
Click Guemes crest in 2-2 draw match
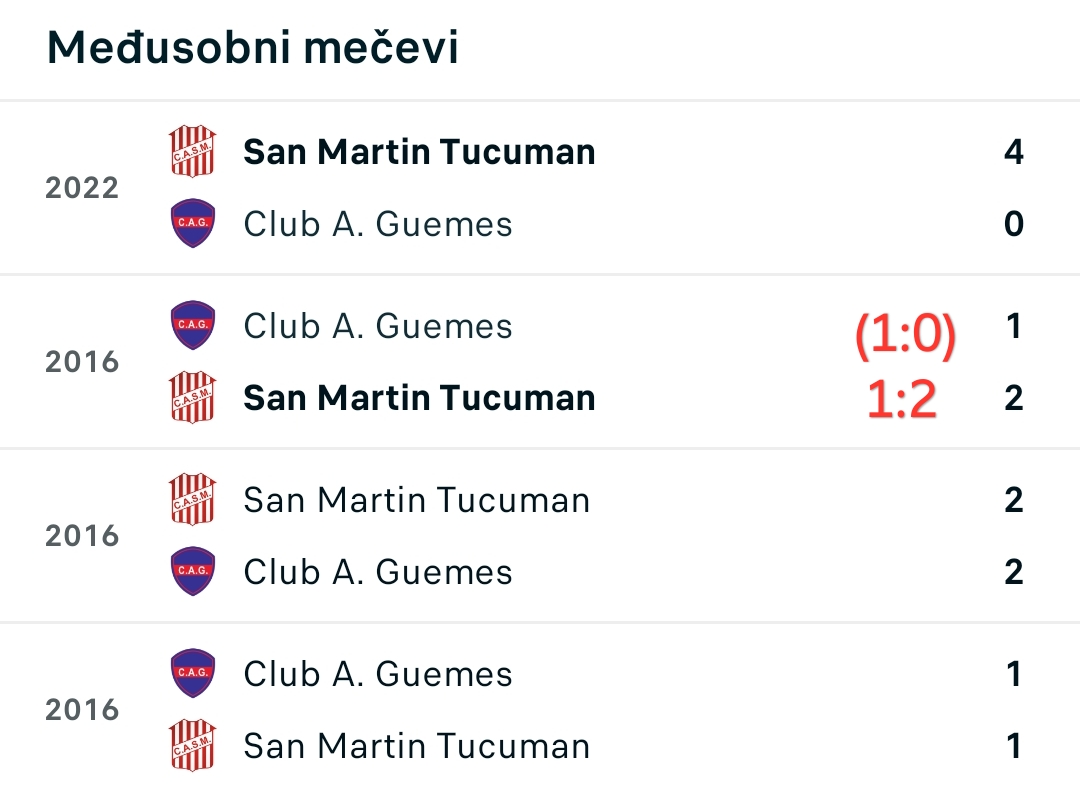click(193, 571)
